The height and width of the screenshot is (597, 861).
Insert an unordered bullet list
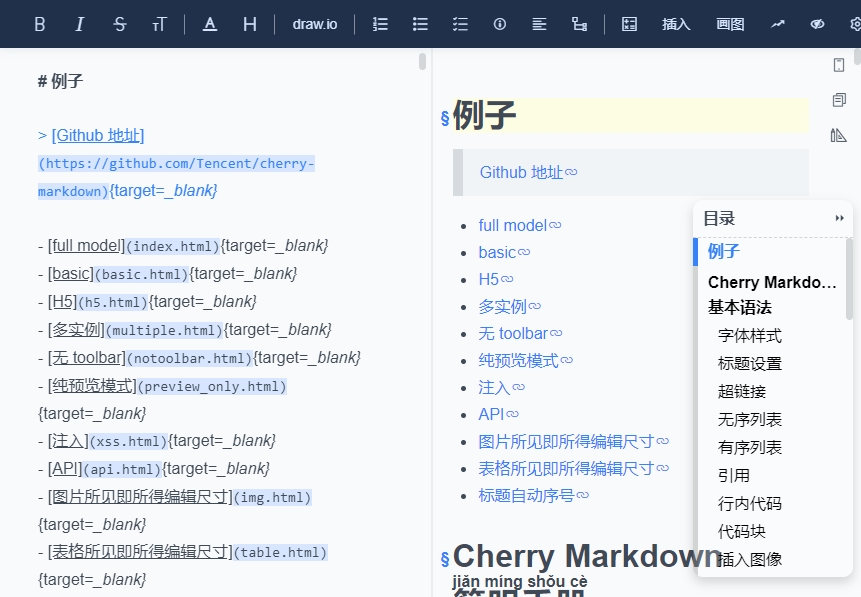point(420,24)
